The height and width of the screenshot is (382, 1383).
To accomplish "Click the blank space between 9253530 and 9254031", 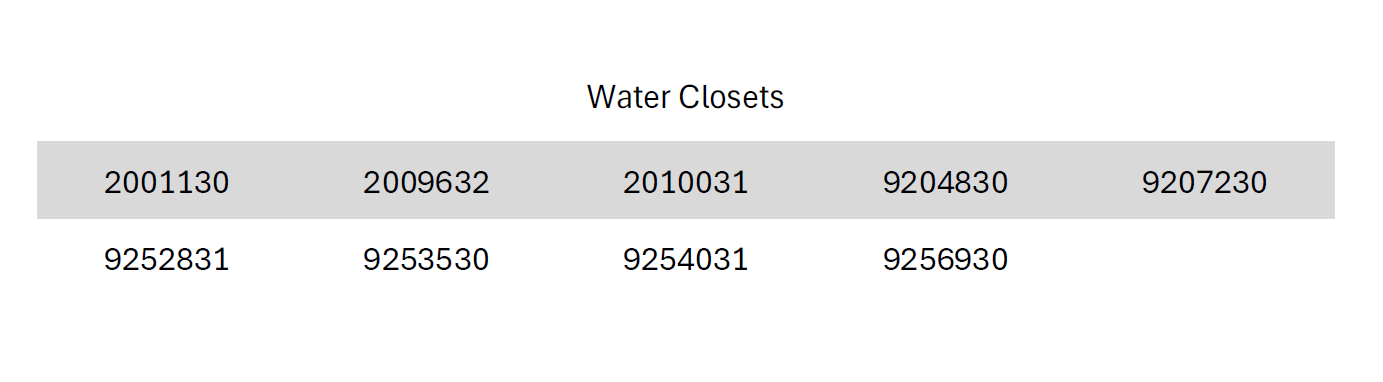I will tap(556, 260).
